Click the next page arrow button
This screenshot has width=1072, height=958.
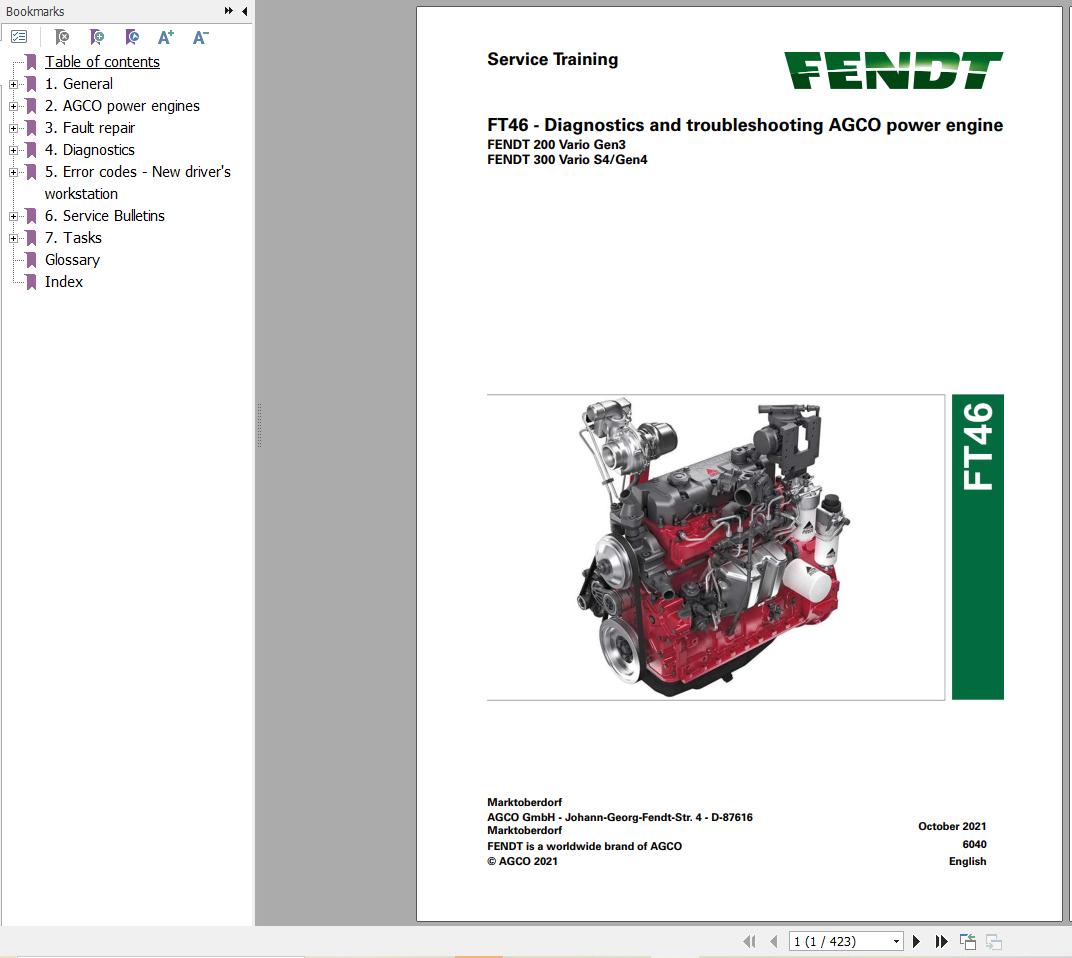tap(916, 941)
